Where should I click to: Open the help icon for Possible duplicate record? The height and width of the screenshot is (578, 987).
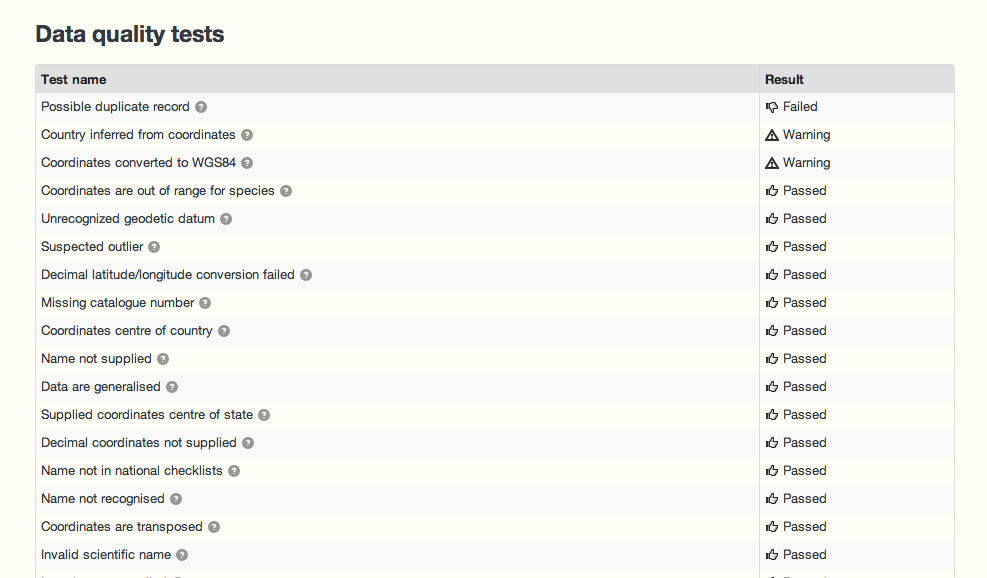pos(200,106)
